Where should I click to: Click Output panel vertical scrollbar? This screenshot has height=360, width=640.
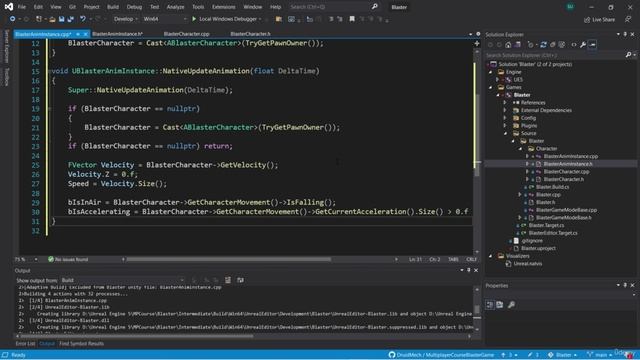(476, 309)
